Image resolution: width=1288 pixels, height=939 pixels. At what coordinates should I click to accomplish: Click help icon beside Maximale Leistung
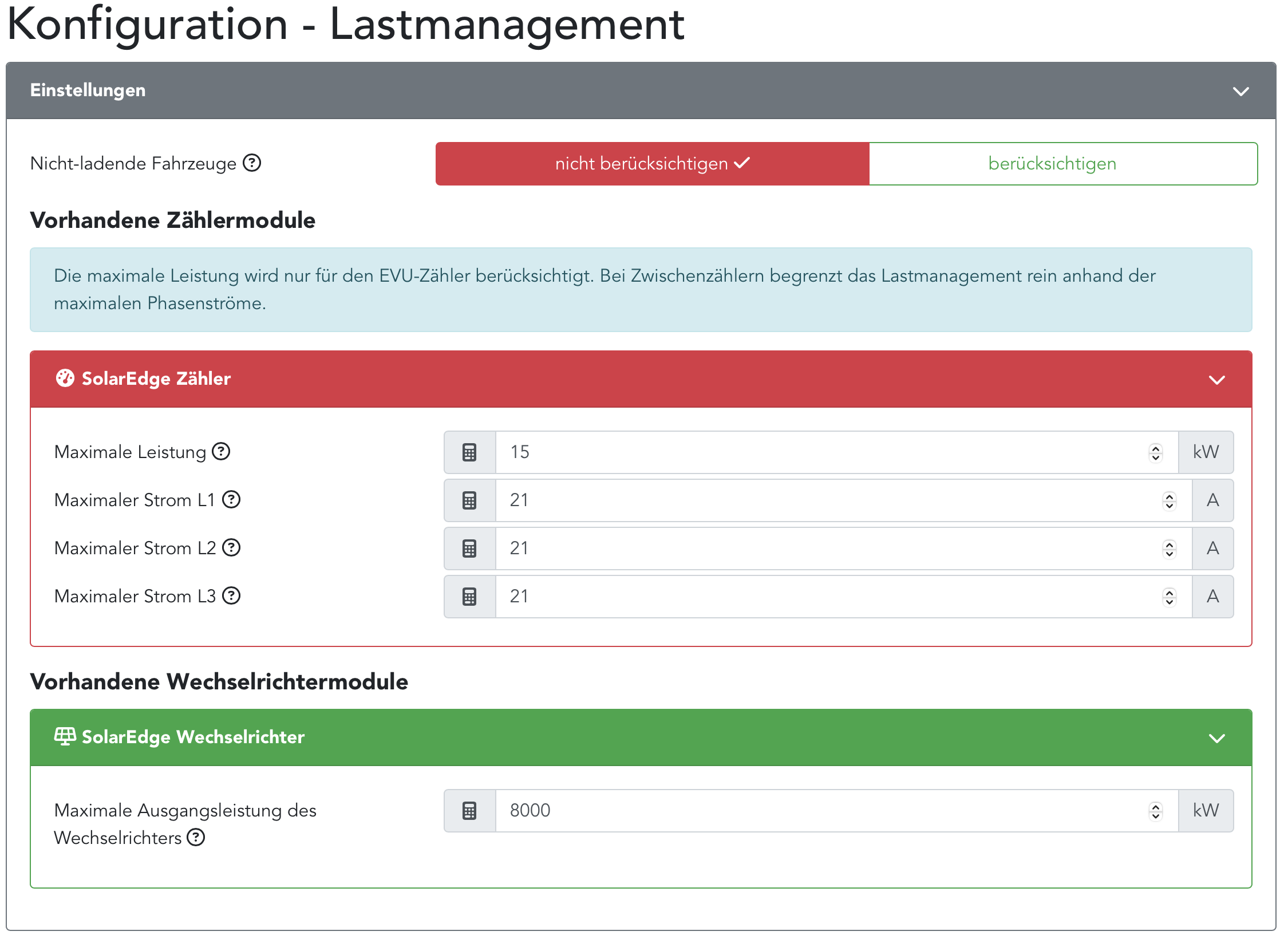click(221, 452)
